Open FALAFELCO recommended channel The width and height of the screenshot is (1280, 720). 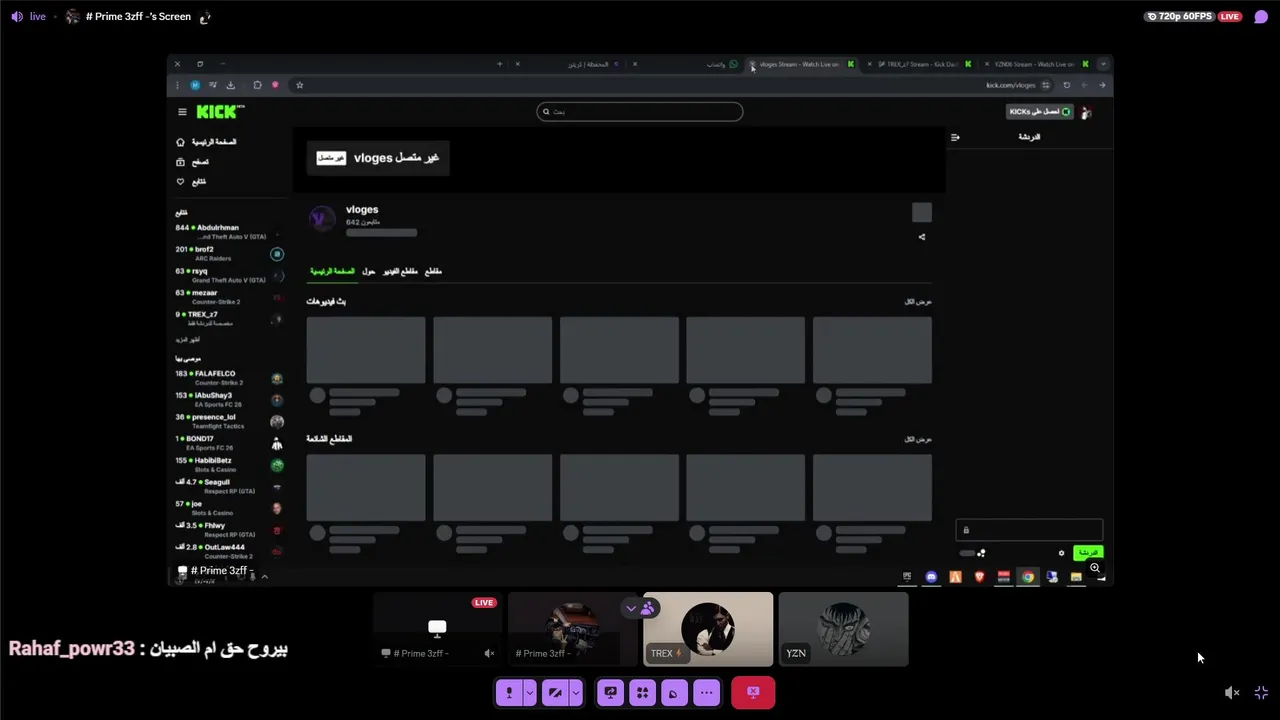(x=229, y=378)
